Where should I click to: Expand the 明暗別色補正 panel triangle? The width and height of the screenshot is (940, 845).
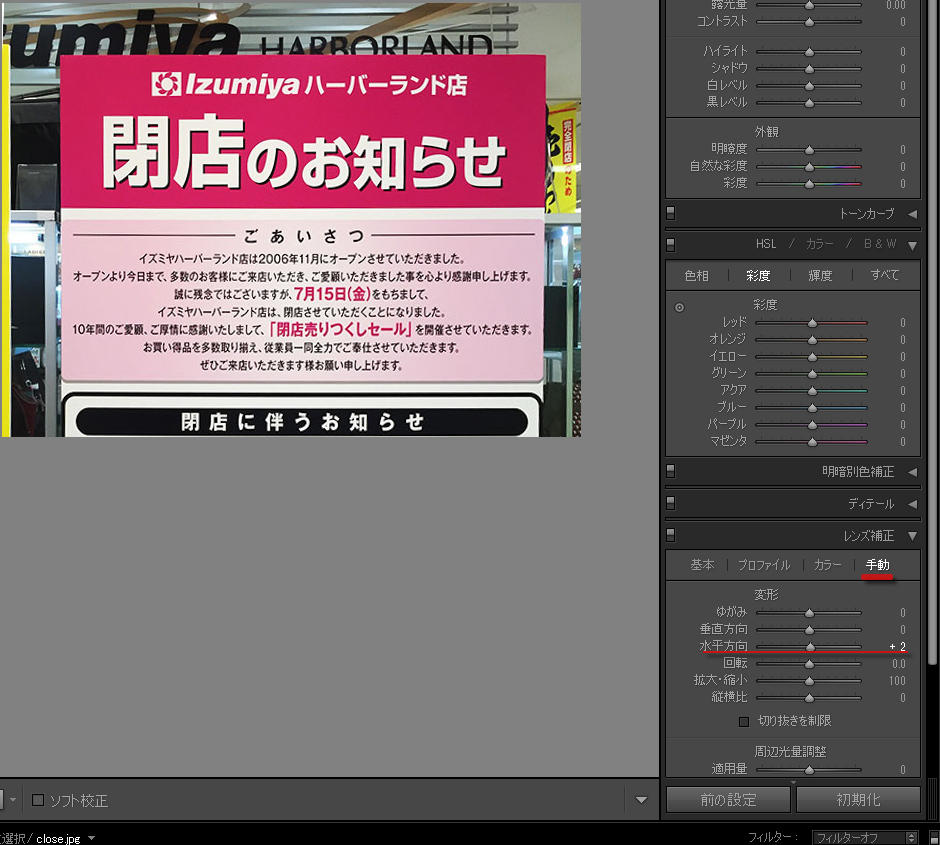point(912,472)
